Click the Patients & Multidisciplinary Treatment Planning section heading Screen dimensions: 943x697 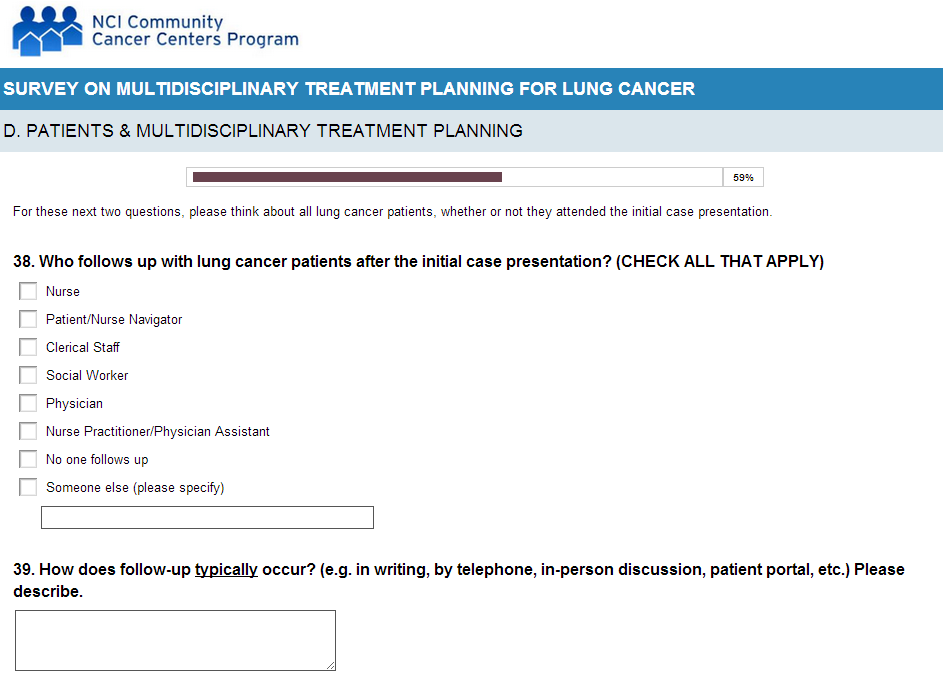[x=263, y=131]
